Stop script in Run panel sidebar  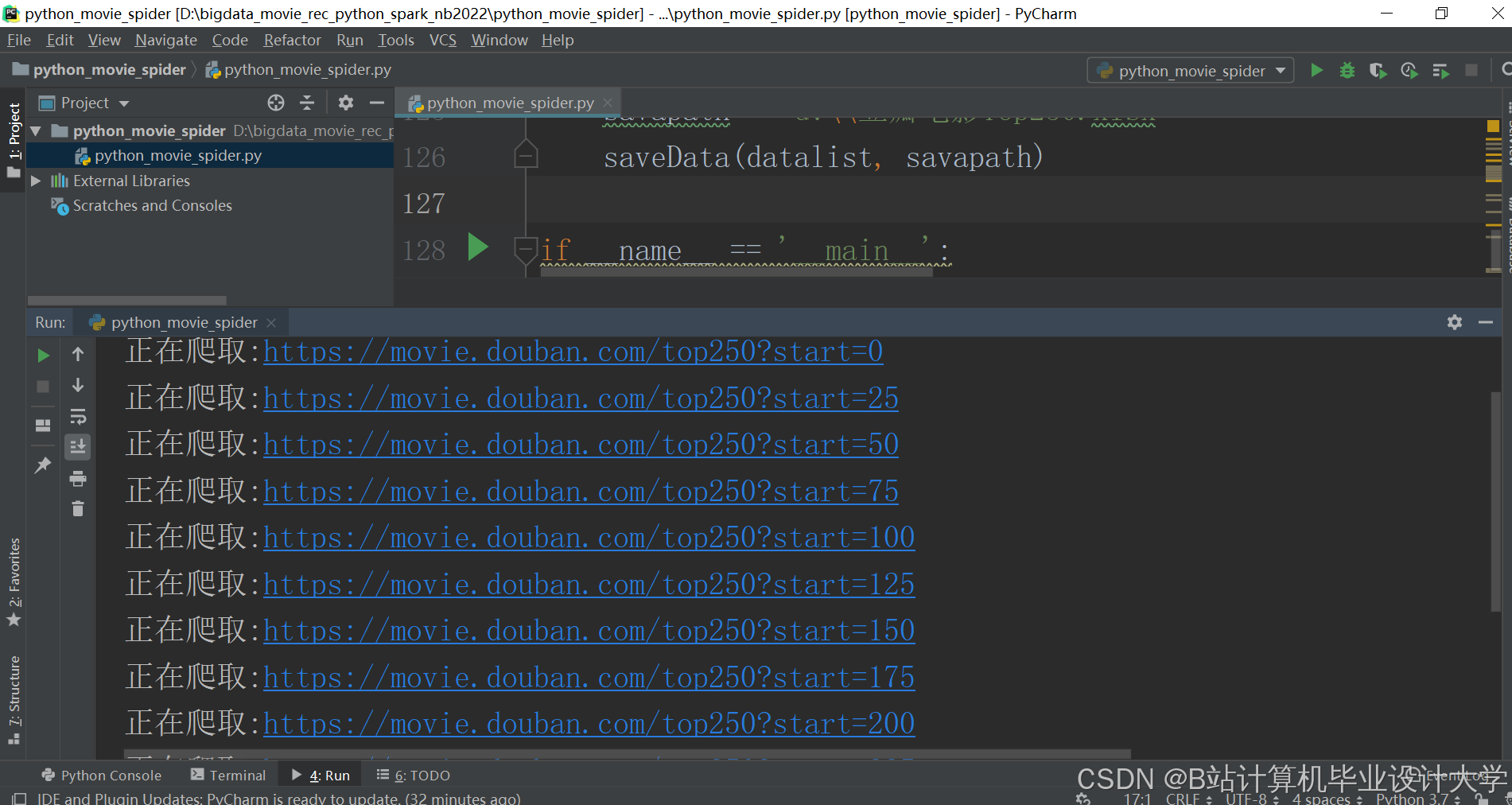(x=43, y=386)
